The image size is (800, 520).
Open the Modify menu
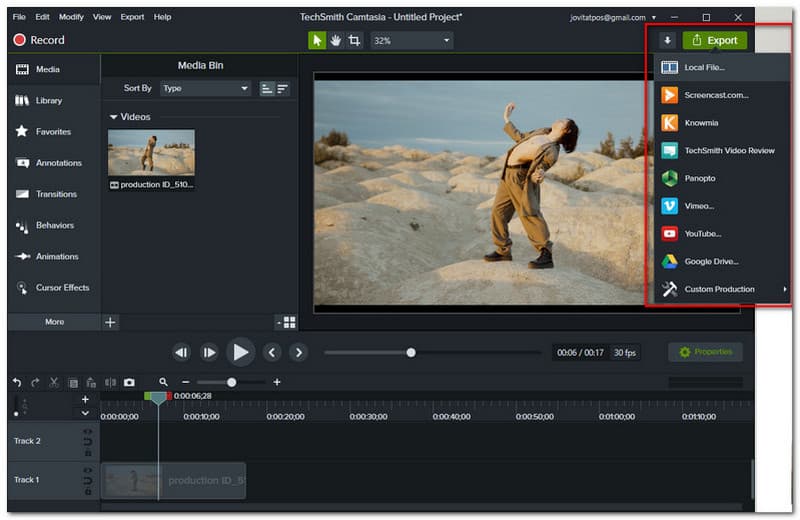pyautogui.click(x=71, y=17)
